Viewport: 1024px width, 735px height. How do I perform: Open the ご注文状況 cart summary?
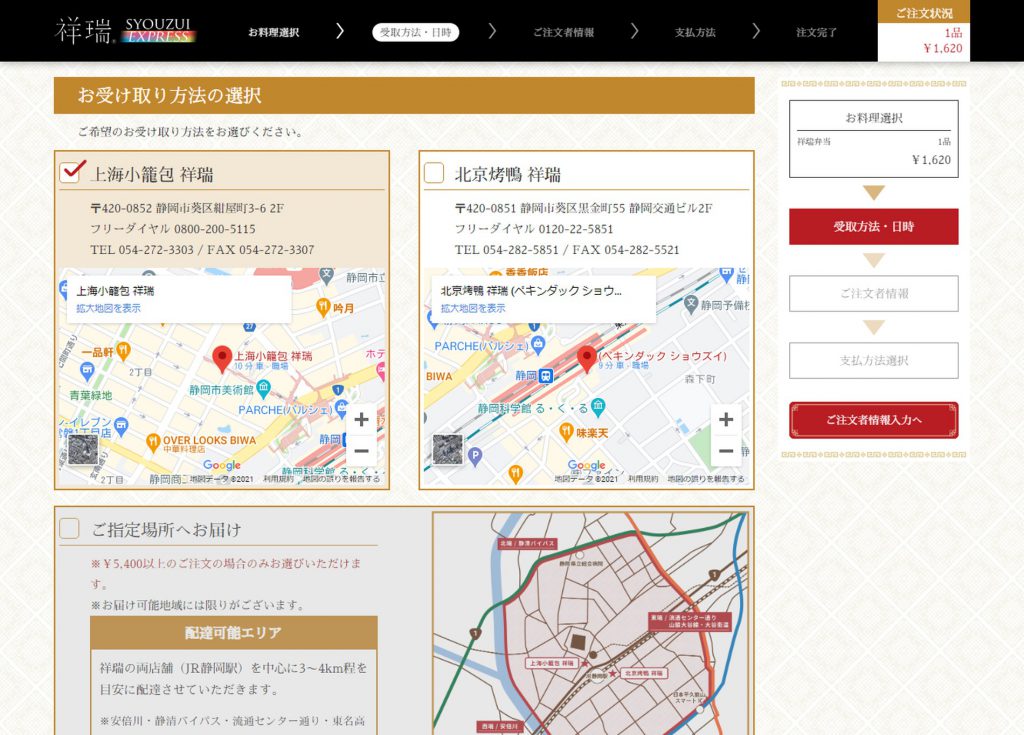(923, 31)
